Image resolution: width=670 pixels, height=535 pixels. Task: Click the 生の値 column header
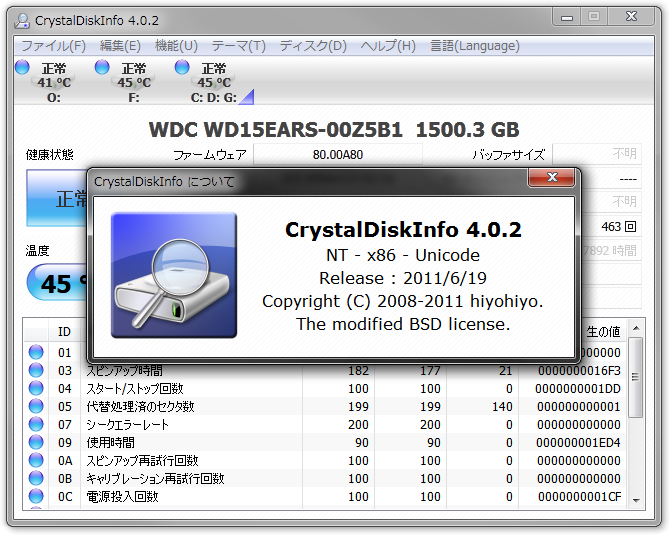[x=603, y=332]
